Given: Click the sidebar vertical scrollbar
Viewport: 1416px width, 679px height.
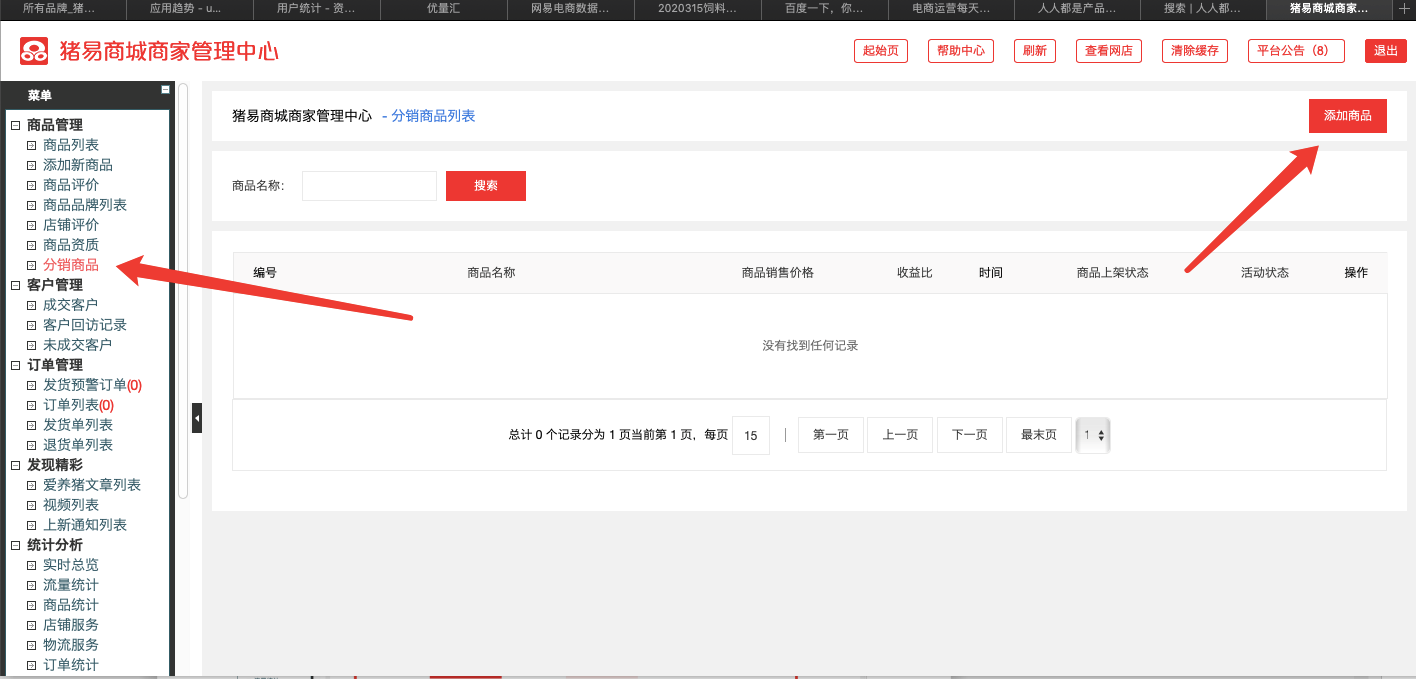Looking at the screenshot, I should tap(183, 290).
